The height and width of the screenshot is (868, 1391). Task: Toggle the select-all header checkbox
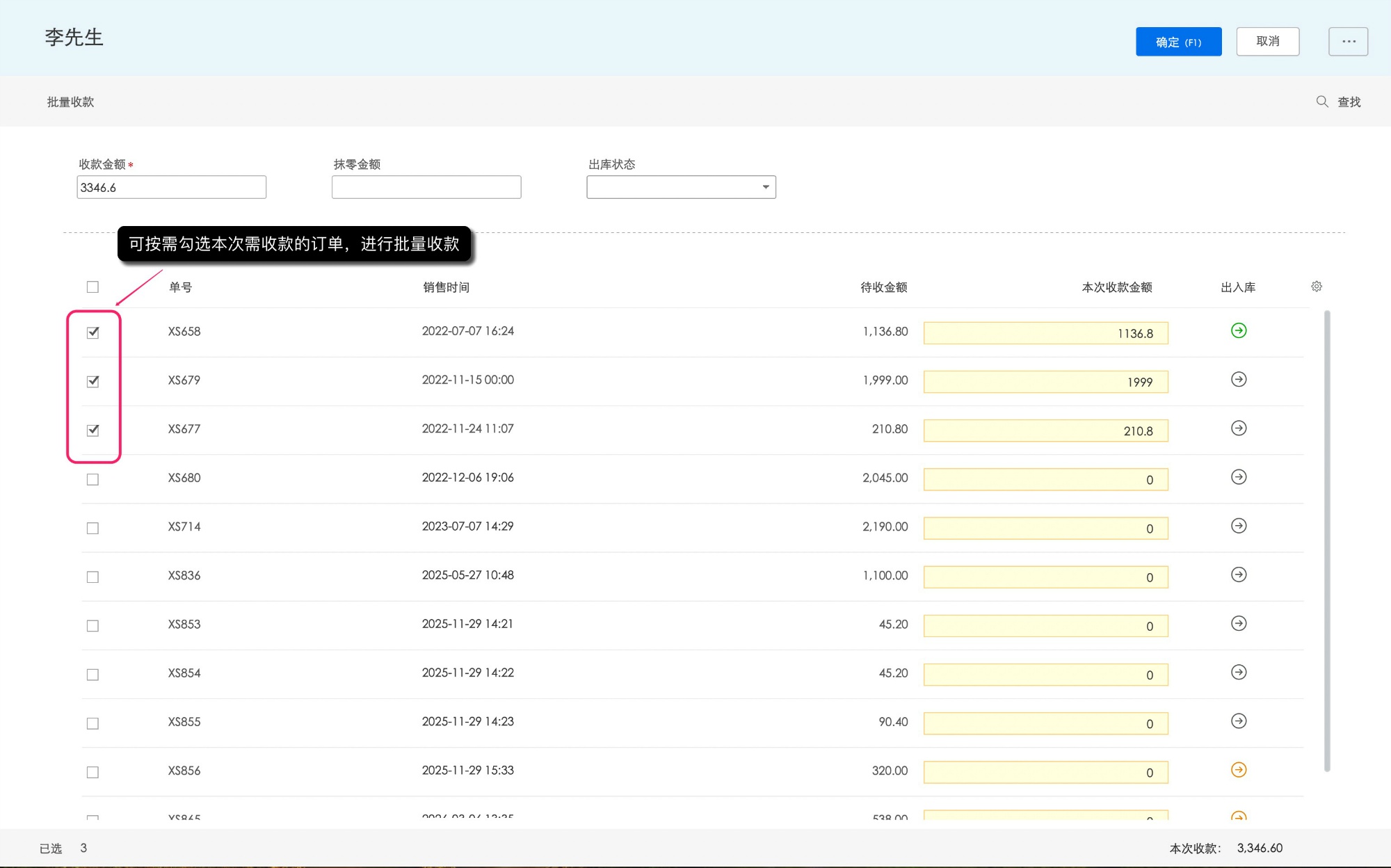[93, 287]
